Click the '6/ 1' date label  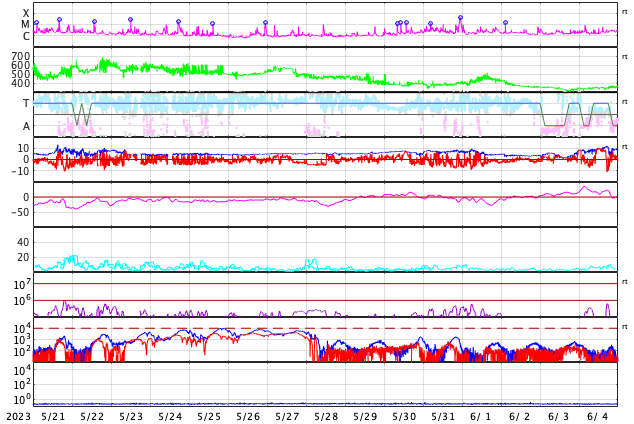(481, 417)
